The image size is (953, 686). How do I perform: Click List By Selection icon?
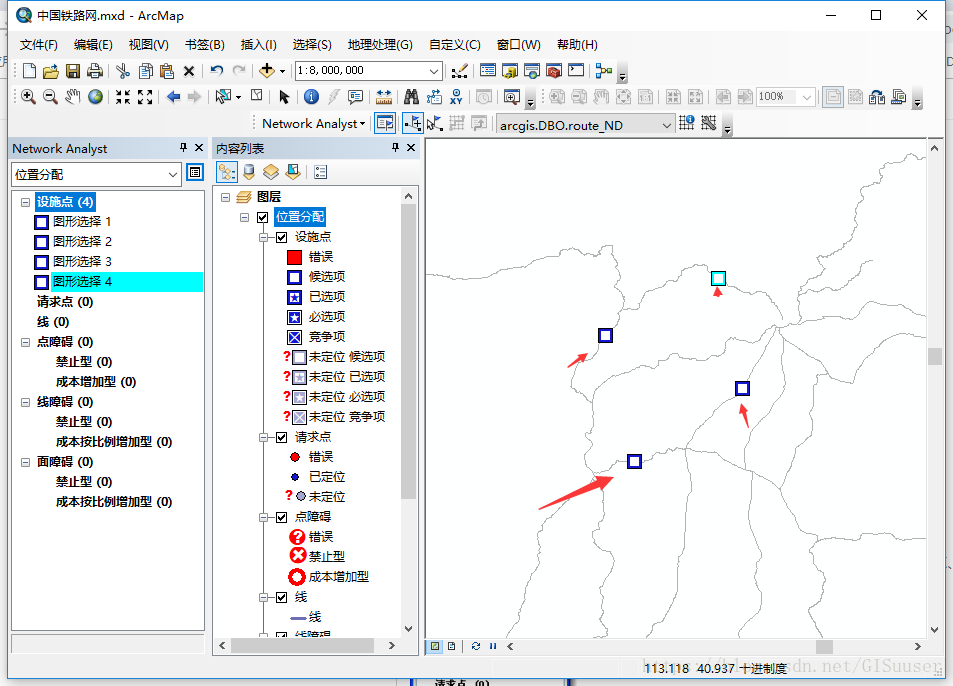pos(293,173)
